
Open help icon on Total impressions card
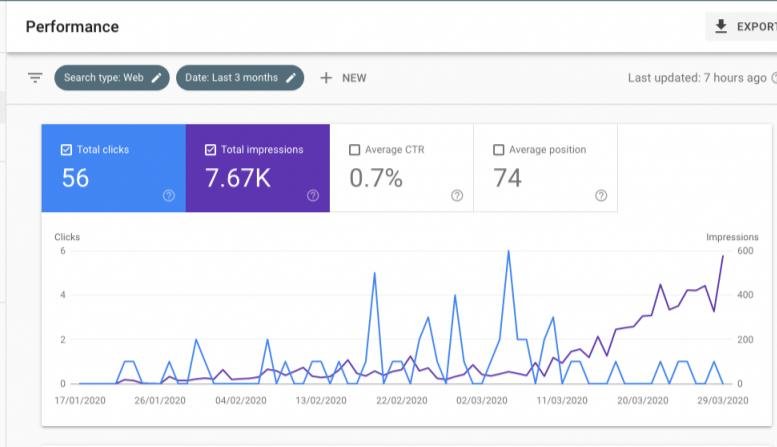(313, 195)
